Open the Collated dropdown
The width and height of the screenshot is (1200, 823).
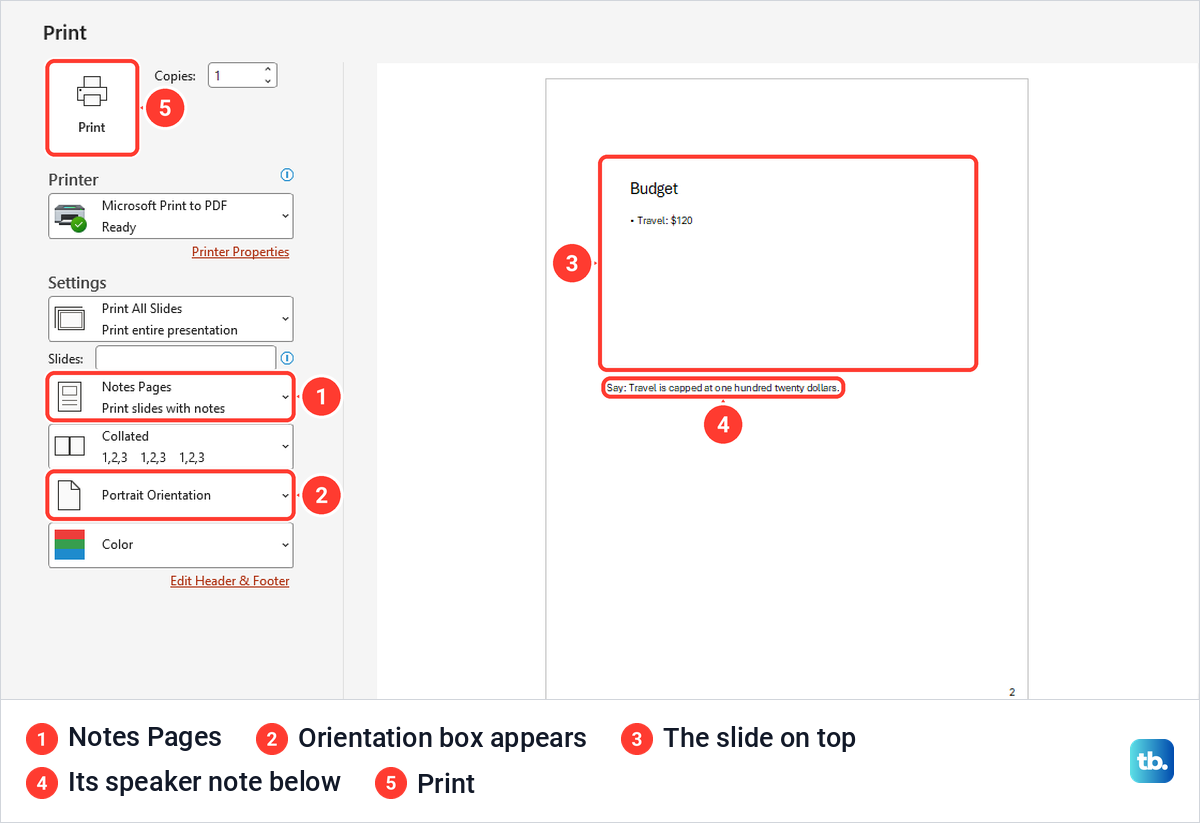coord(171,446)
